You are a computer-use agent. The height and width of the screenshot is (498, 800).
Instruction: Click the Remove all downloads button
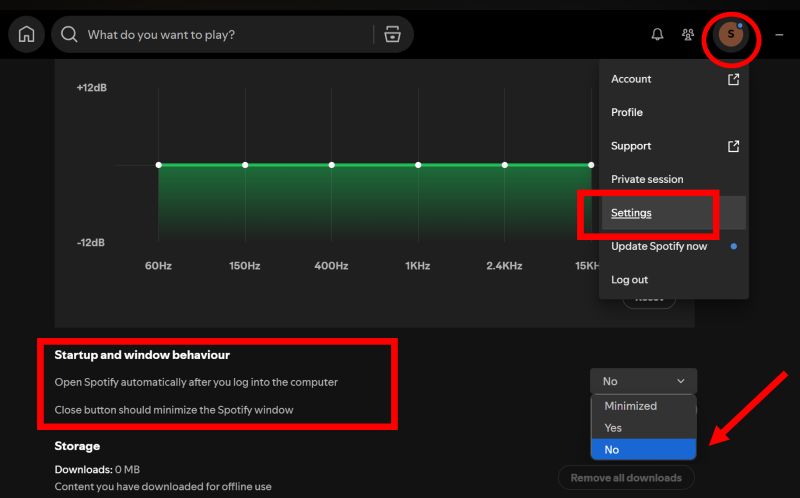tap(626, 478)
